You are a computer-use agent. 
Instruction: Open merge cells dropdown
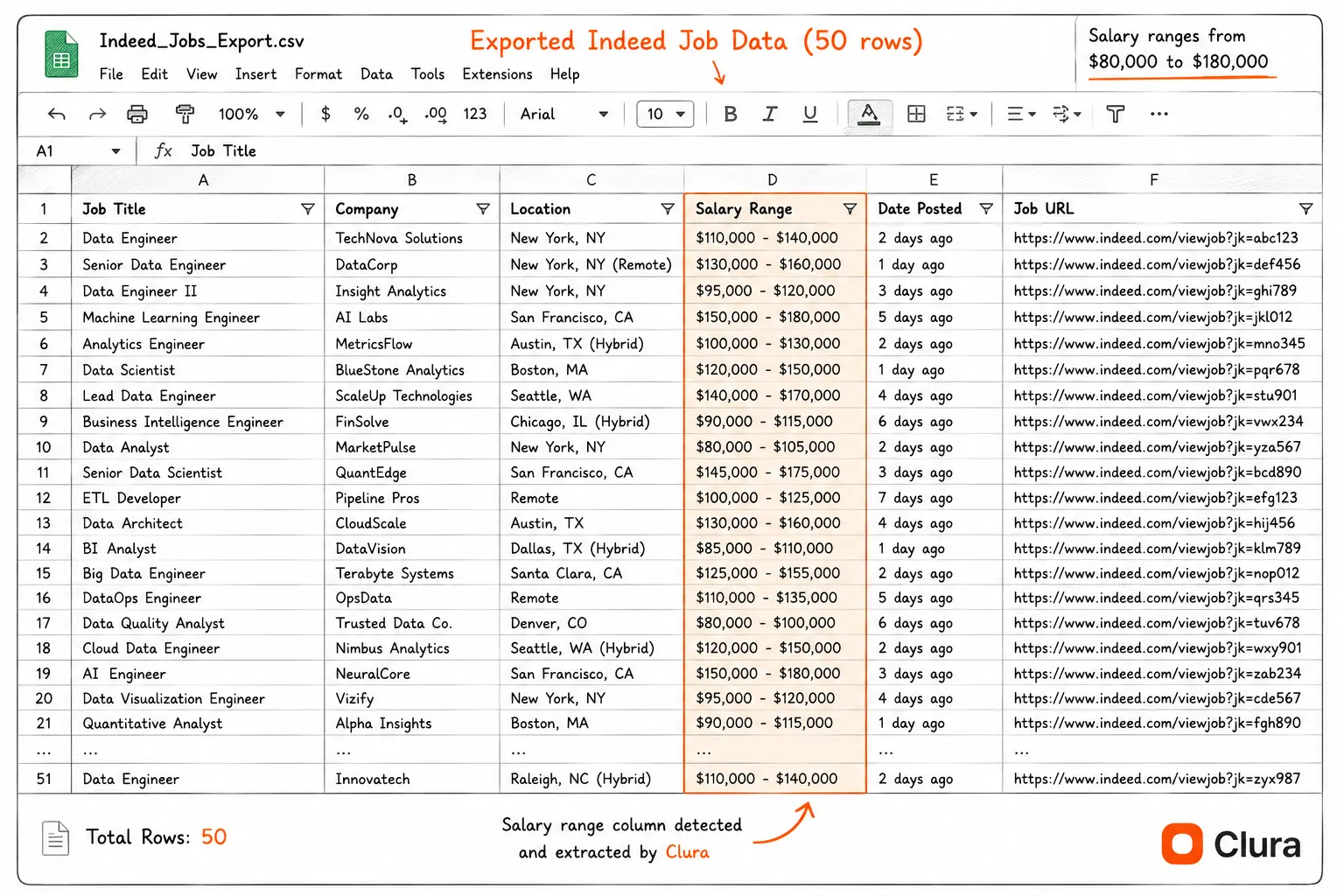coord(962,114)
